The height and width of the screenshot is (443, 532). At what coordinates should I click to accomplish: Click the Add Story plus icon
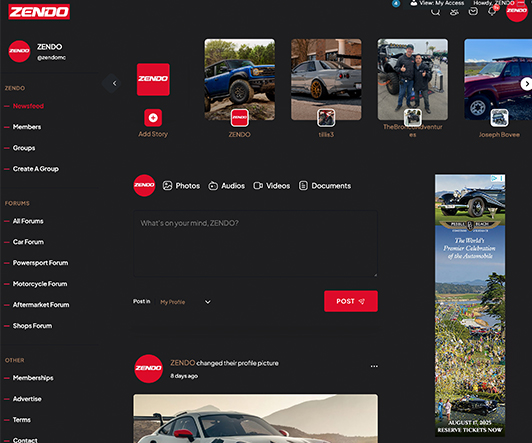(153, 118)
